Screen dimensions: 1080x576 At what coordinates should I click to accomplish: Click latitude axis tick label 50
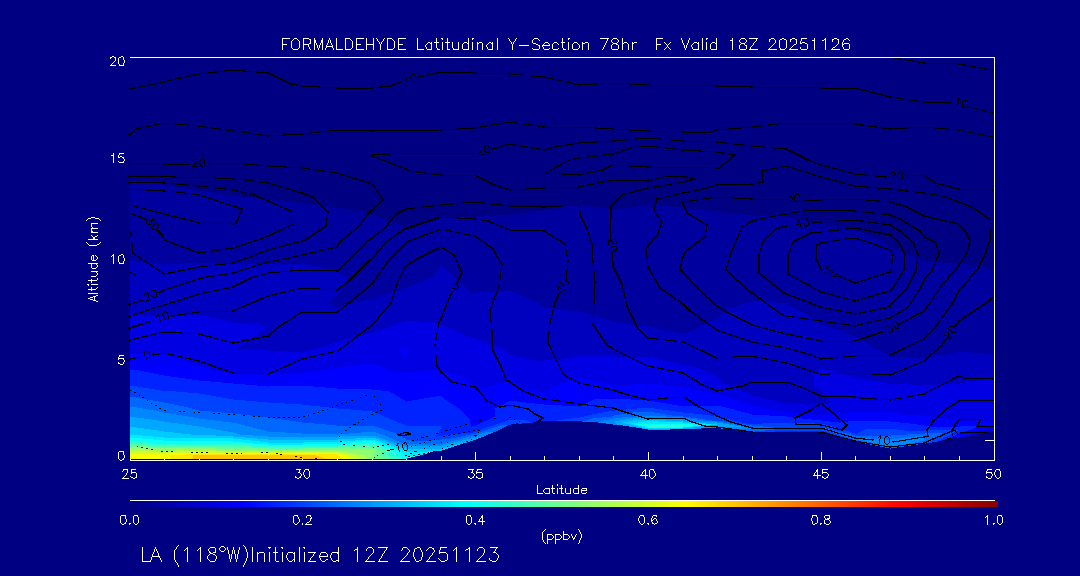[994, 473]
